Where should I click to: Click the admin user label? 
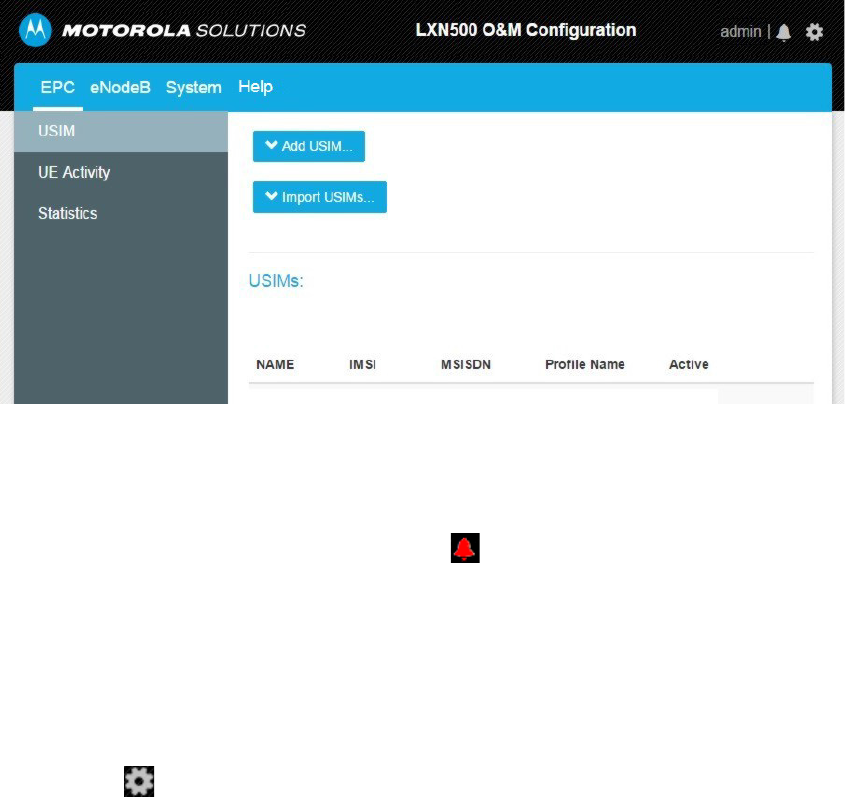coord(740,32)
